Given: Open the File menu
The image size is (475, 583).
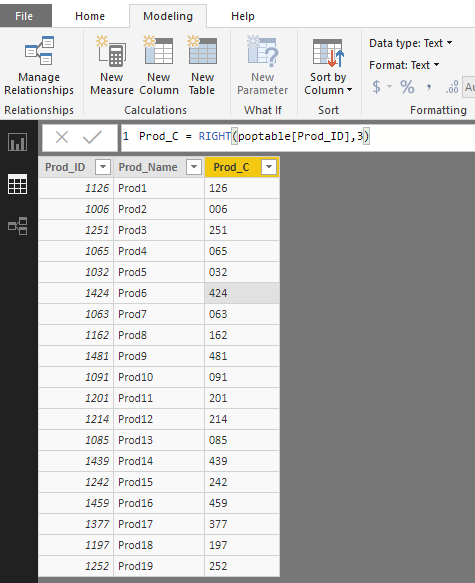Looking at the screenshot, I should coord(24,16).
